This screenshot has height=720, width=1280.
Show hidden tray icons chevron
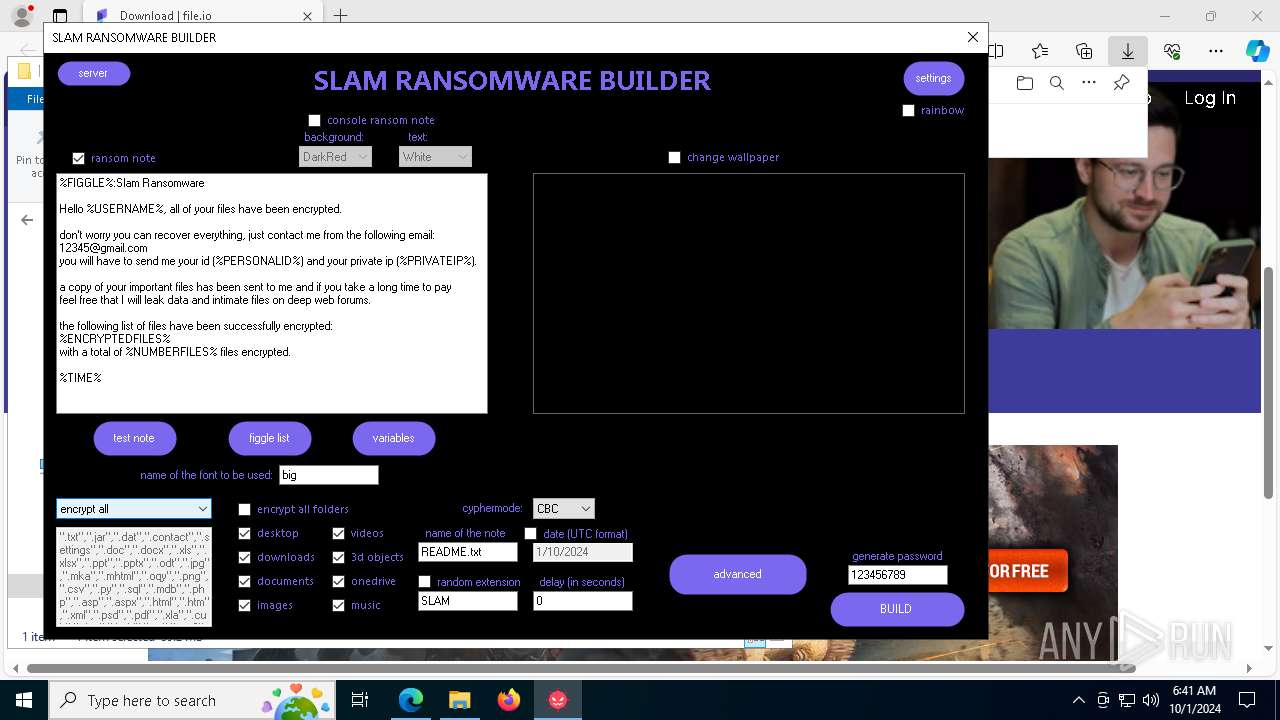point(1078,700)
